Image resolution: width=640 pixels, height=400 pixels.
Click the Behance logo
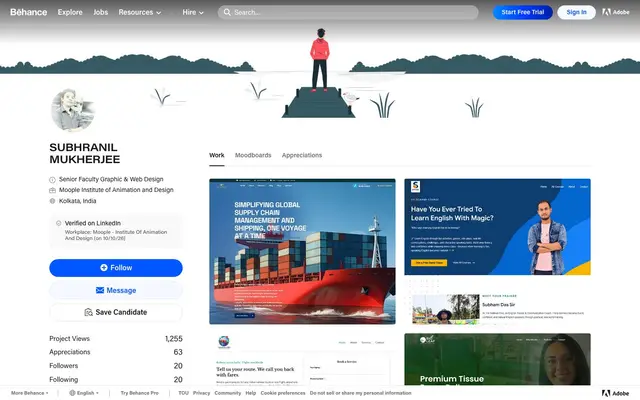29,12
